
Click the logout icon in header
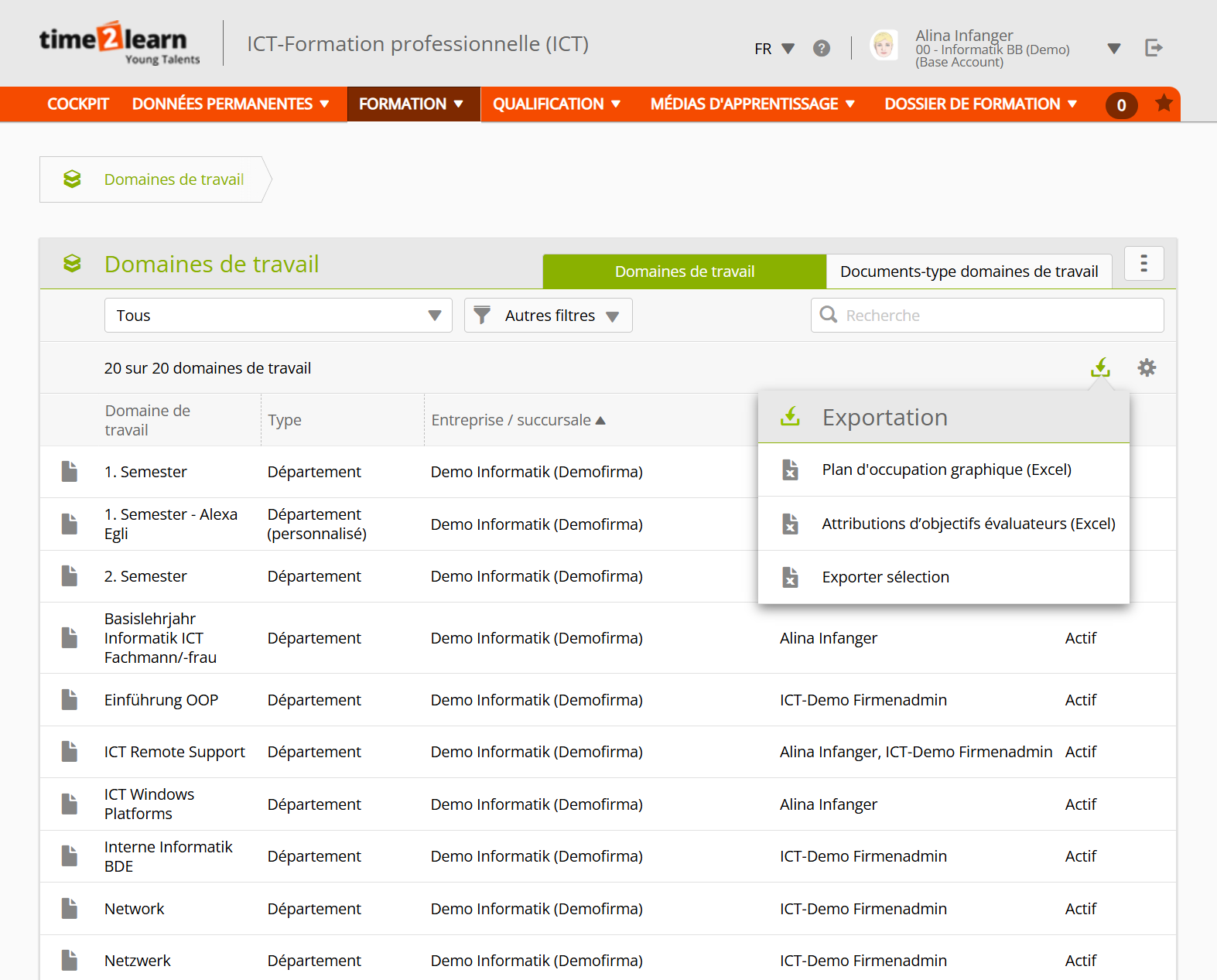1154,48
